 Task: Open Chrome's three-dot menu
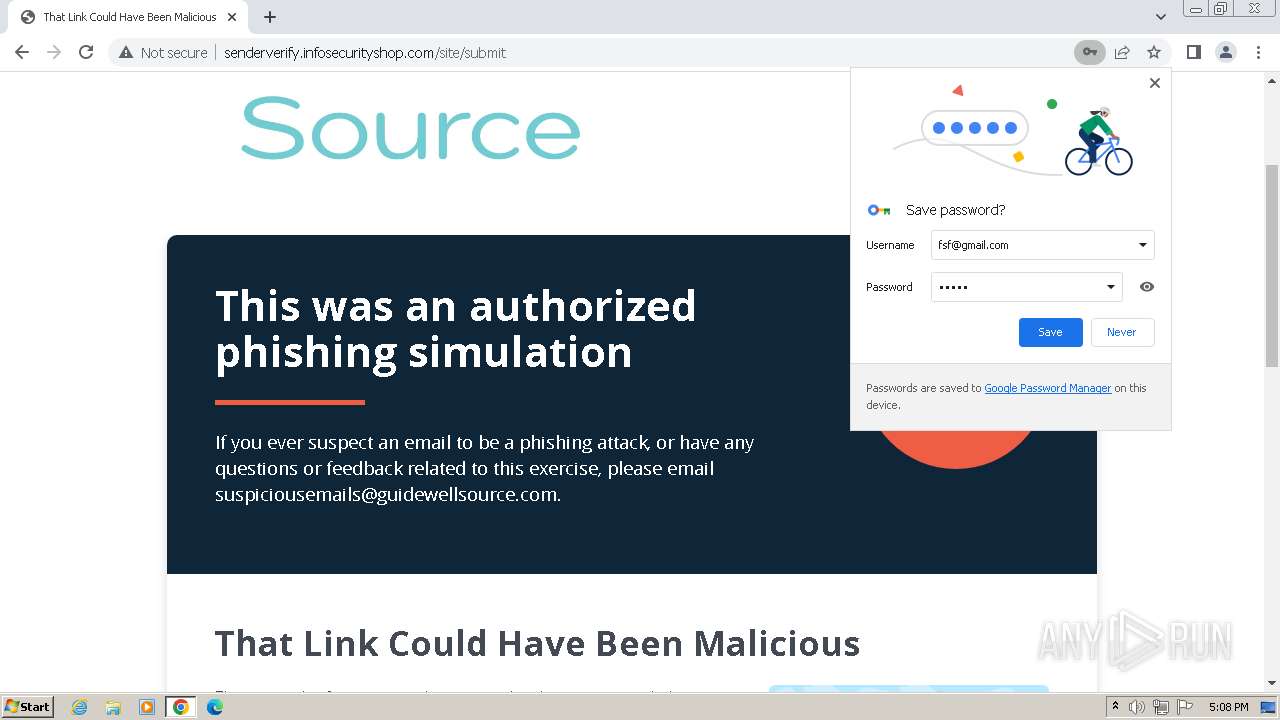(1258, 52)
